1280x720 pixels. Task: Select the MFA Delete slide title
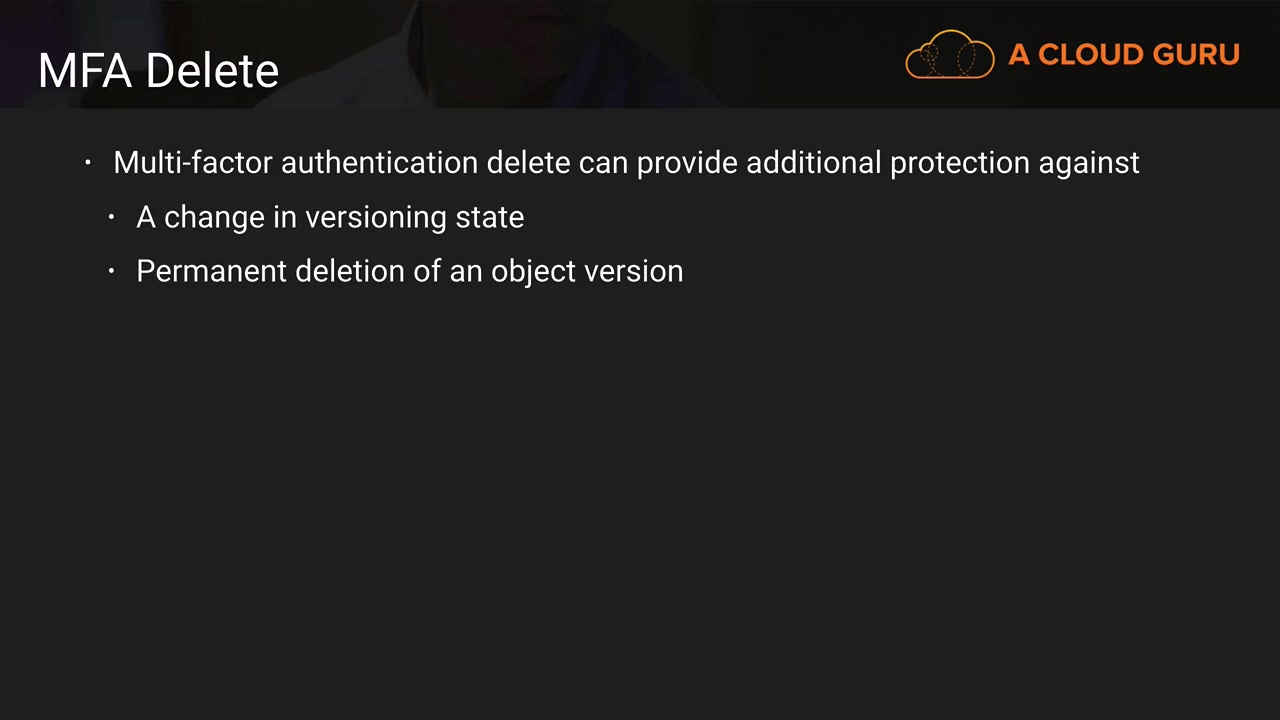(158, 71)
